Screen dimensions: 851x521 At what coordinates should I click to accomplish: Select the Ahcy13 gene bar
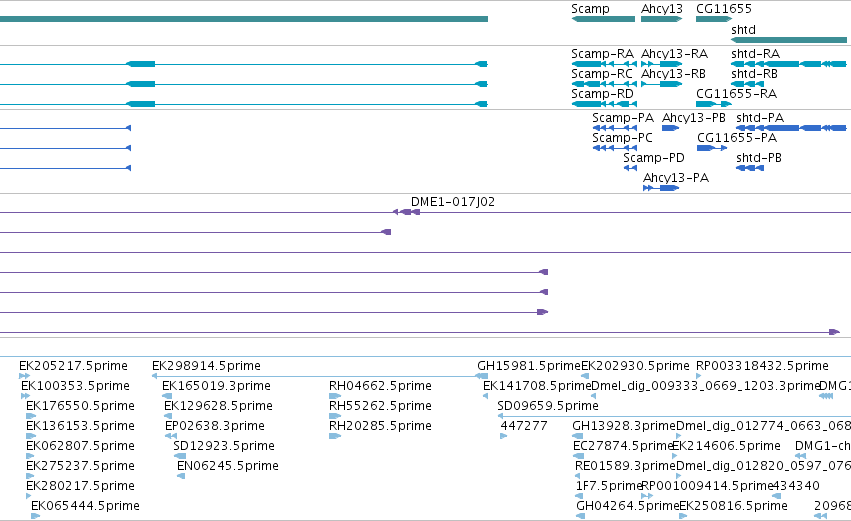click(x=662, y=19)
